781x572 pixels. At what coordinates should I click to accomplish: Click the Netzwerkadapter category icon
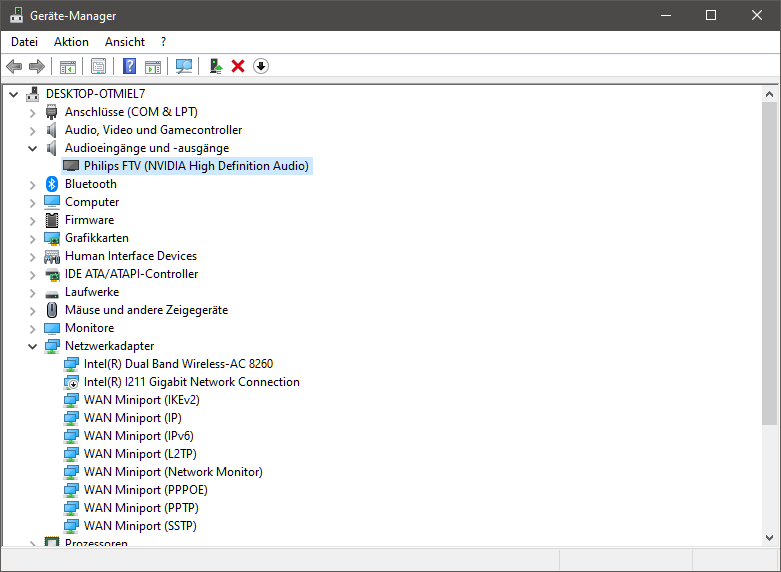coord(52,346)
